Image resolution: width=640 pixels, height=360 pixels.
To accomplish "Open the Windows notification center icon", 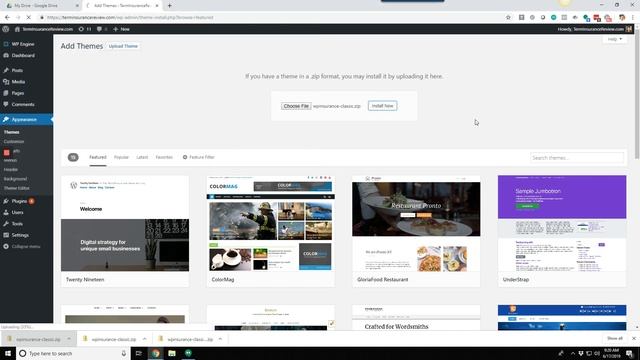I will coord(630,353).
